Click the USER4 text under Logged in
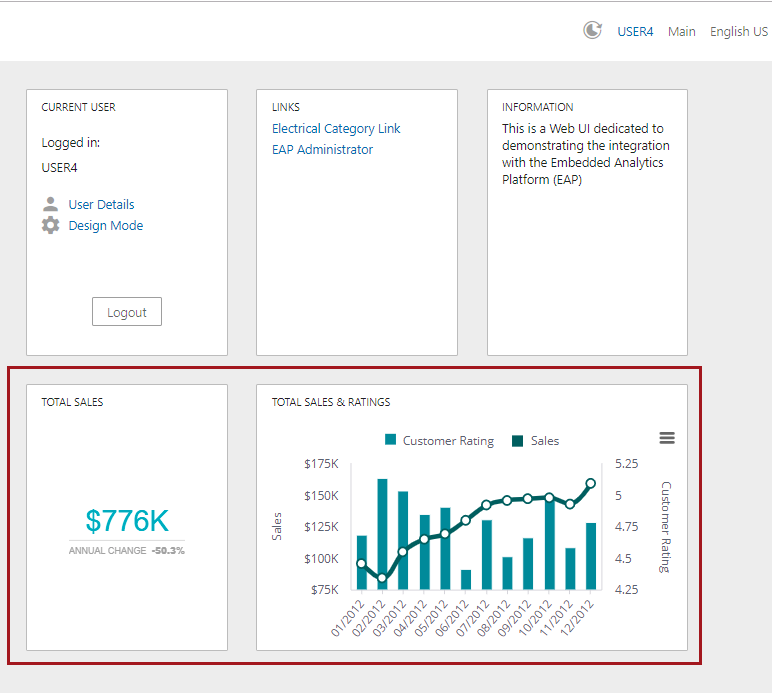Viewport: 772px width, 693px height. coord(59,168)
